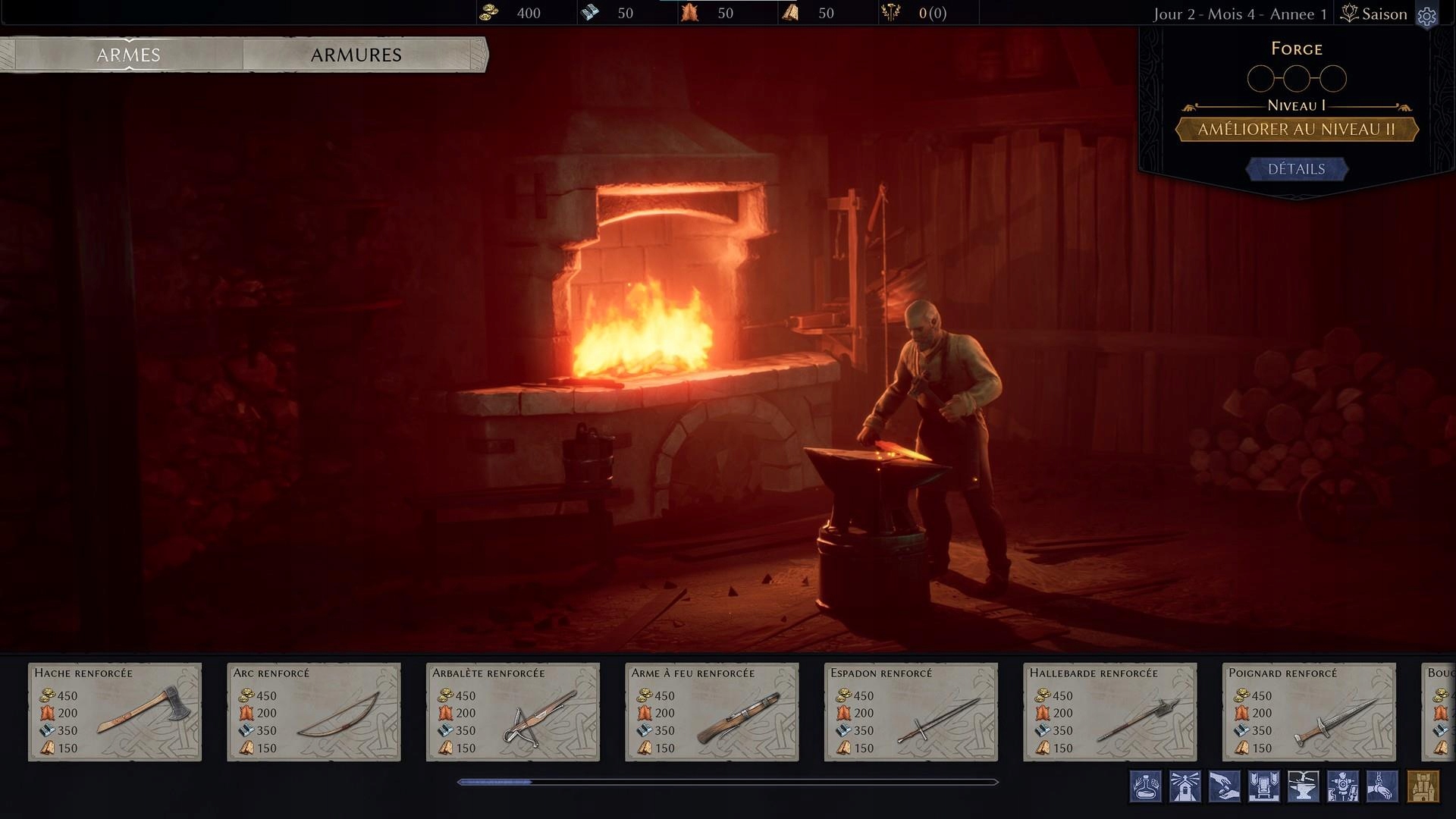
Task: Open the Détails button
Action: pyautogui.click(x=1296, y=169)
